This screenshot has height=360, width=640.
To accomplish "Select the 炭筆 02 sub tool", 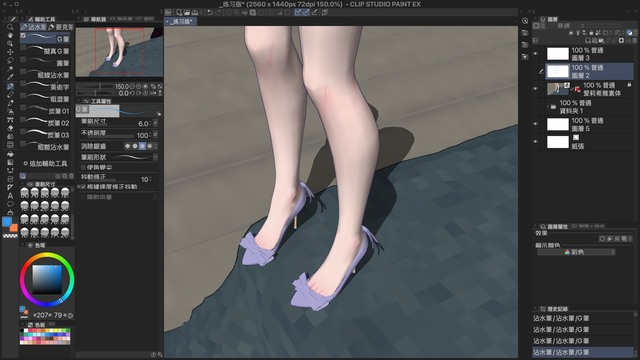I will point(45,123).
